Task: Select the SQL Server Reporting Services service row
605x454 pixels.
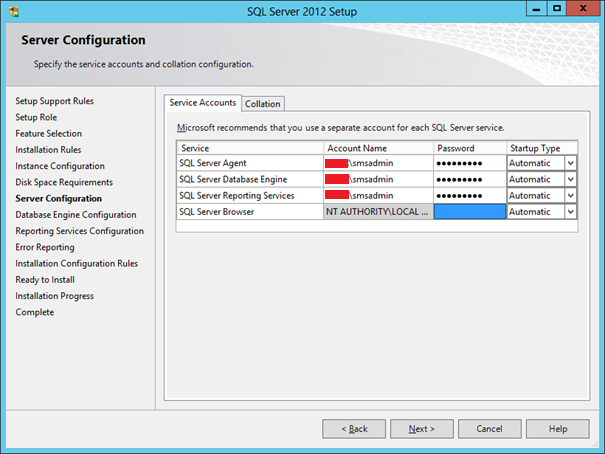Action: coord(250,196)
